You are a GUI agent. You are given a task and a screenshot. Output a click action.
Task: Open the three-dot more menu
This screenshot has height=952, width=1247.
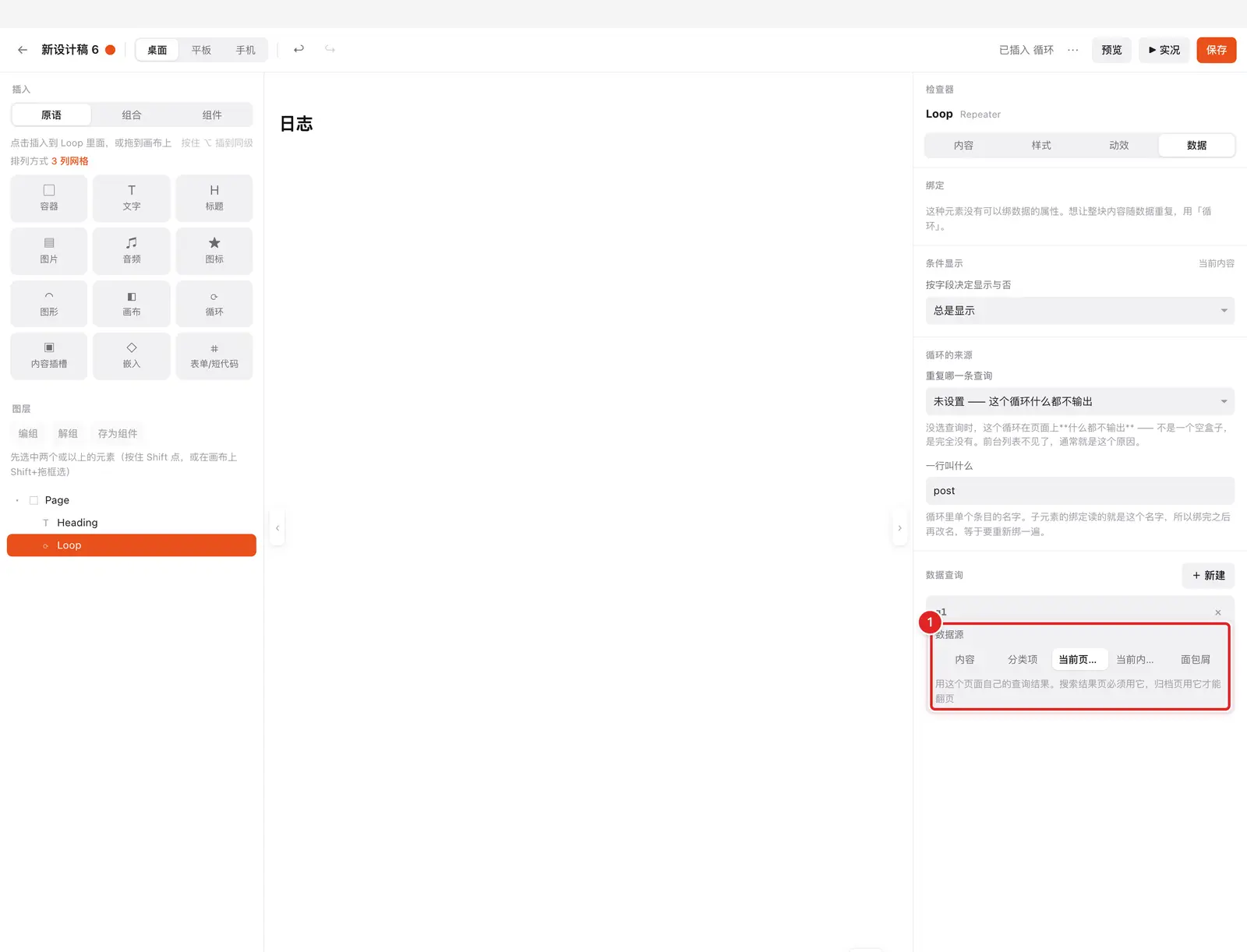tap(1073, 50)
